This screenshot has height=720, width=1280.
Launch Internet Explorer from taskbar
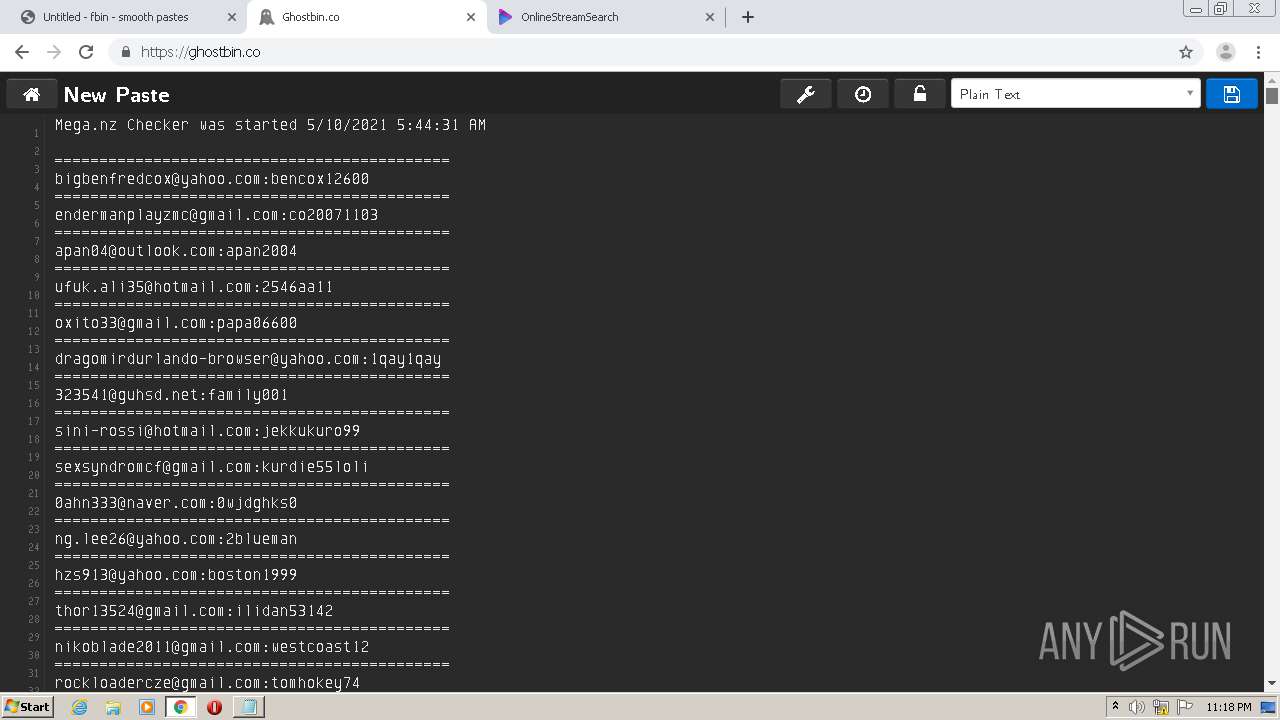point(79,707)
